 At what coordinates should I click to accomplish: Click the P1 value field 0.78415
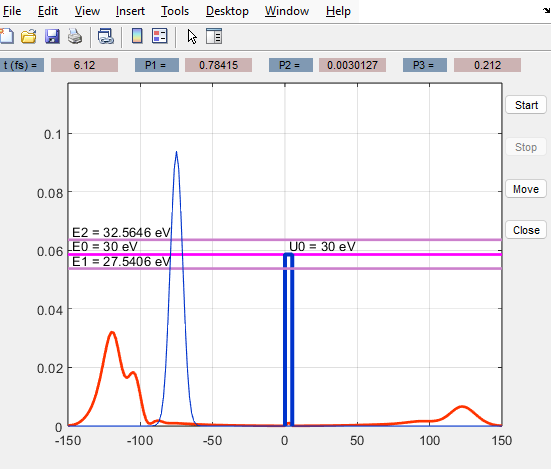(x=218, y=65)
